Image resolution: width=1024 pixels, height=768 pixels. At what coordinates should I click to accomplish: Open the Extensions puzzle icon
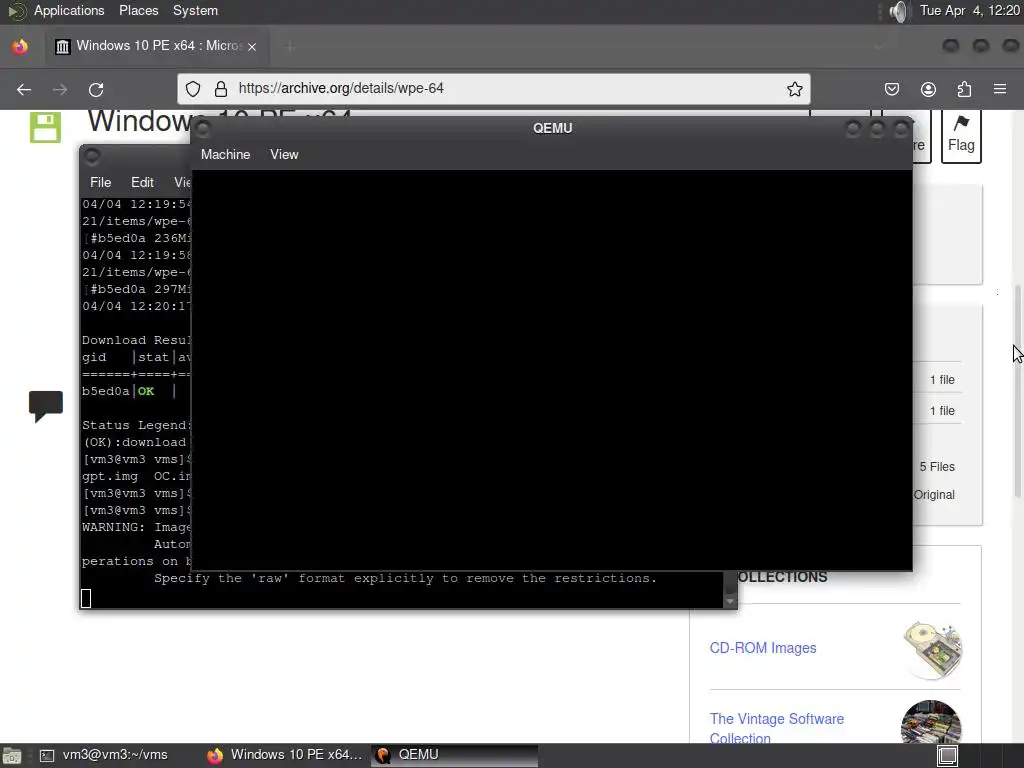point(964,89)
